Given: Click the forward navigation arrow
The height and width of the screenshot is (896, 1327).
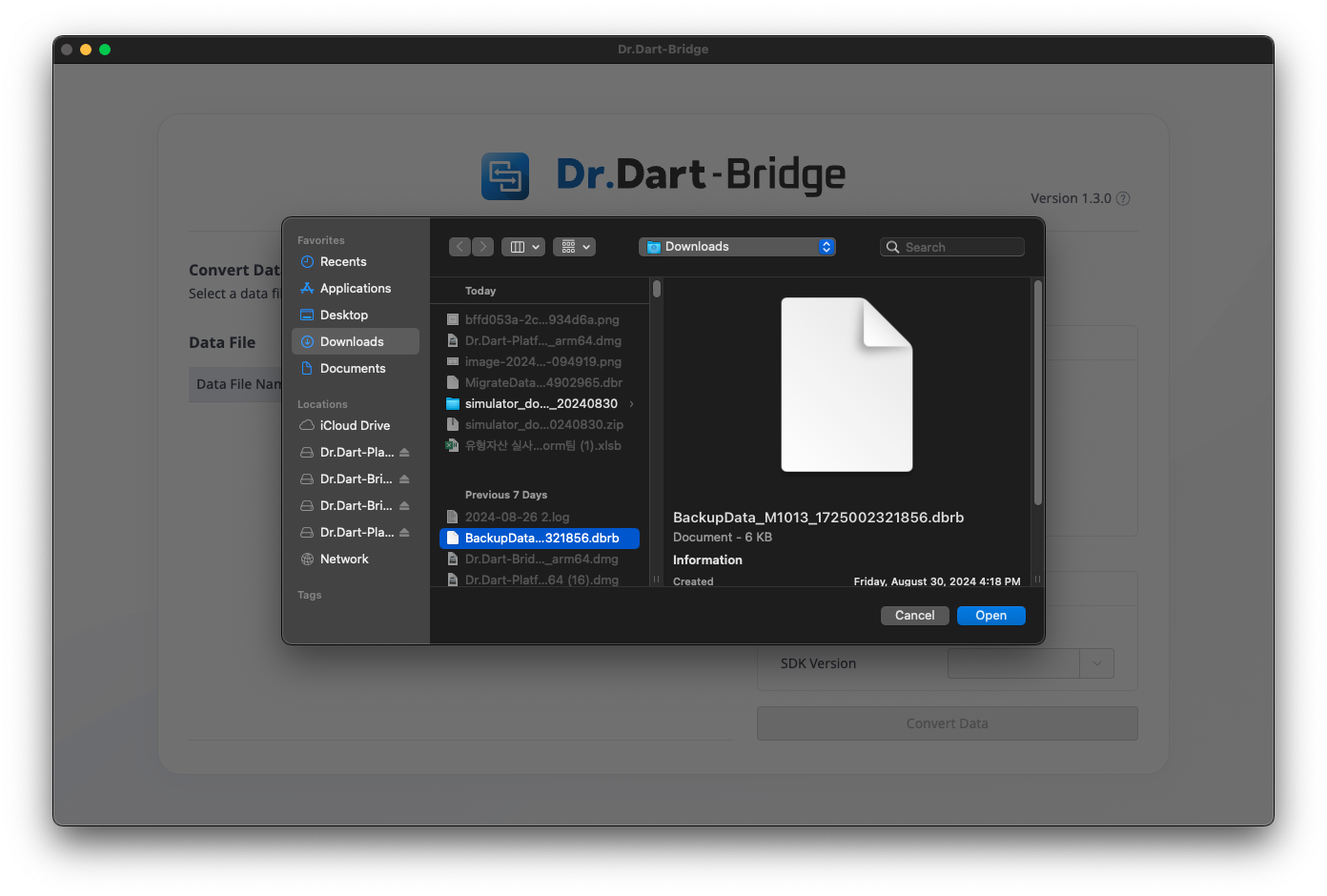Looking at the screenshot, I should (483, 247).
